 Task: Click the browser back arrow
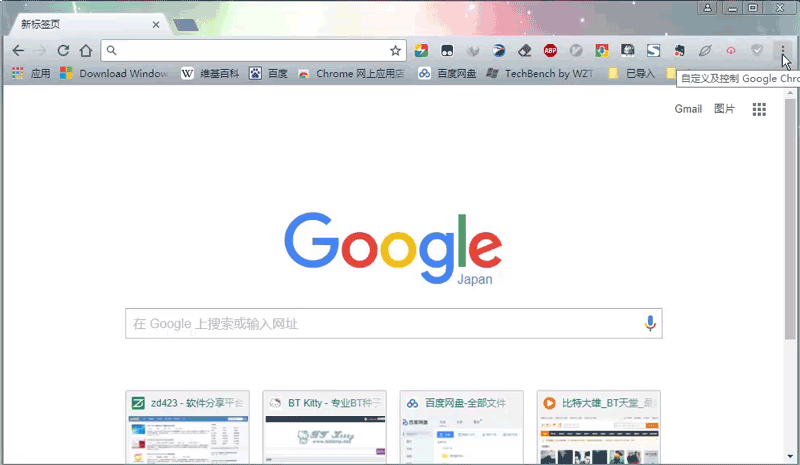pyautogui.click(x=18, y=51)
